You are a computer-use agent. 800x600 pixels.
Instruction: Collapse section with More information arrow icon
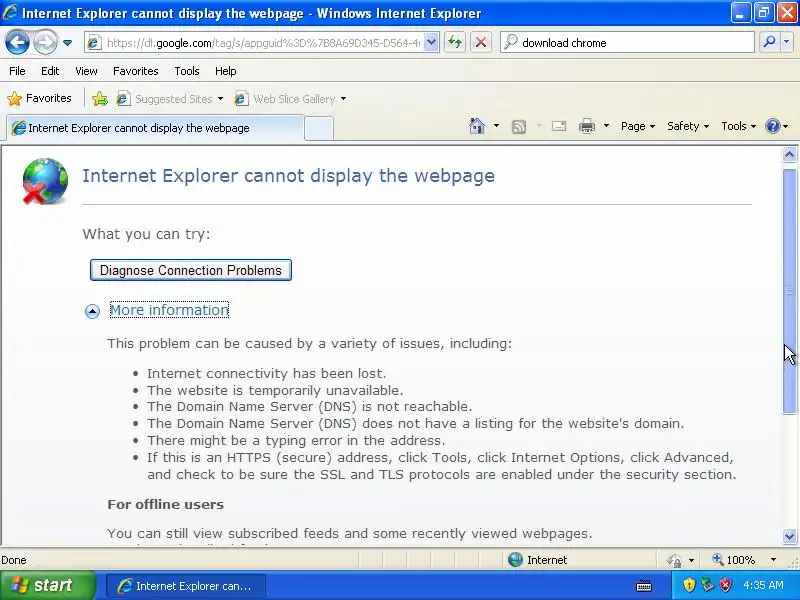(x=92, y=311)
